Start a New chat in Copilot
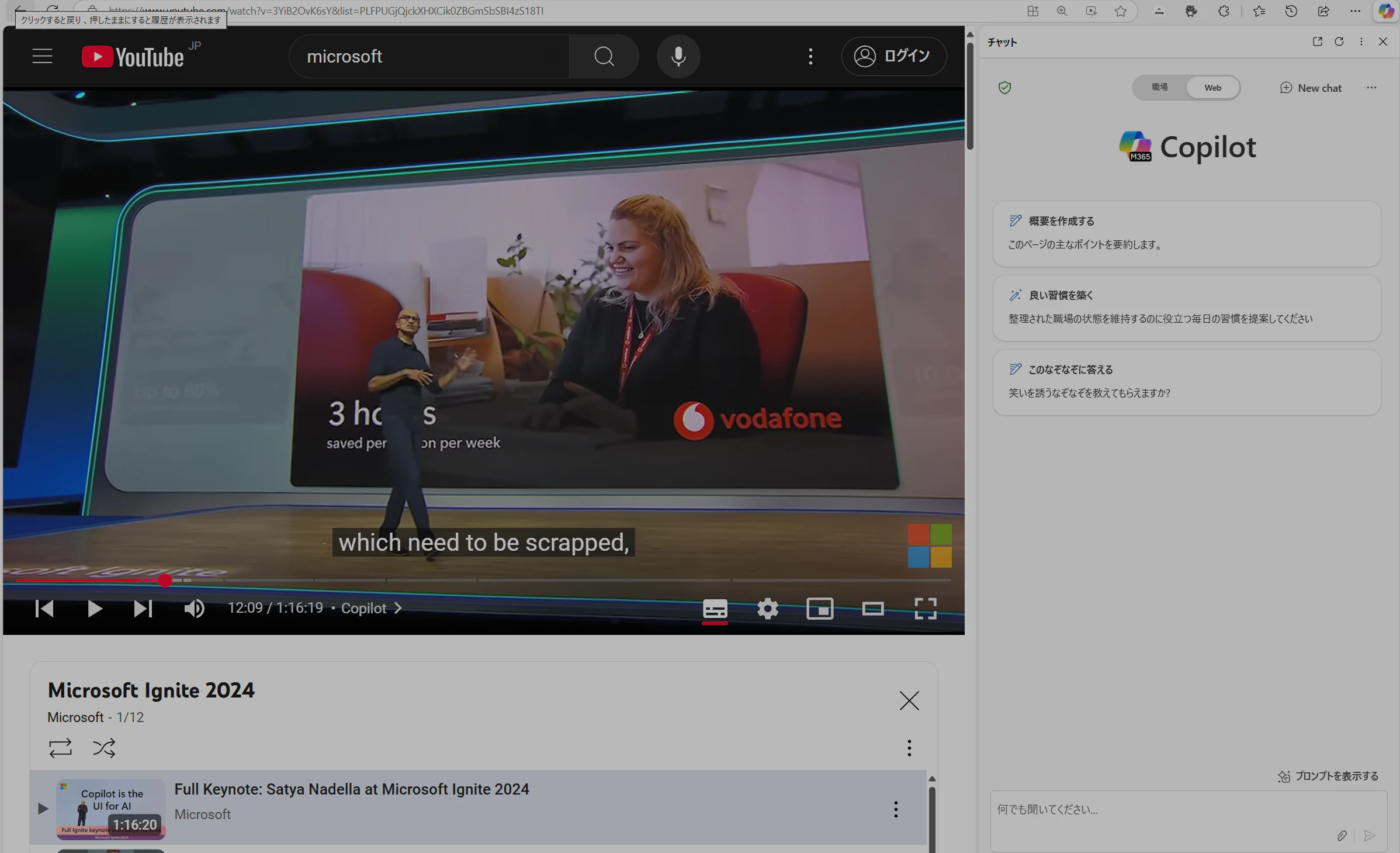Viewport: 1400px width, 853px height. click(x=1311, y=88)
